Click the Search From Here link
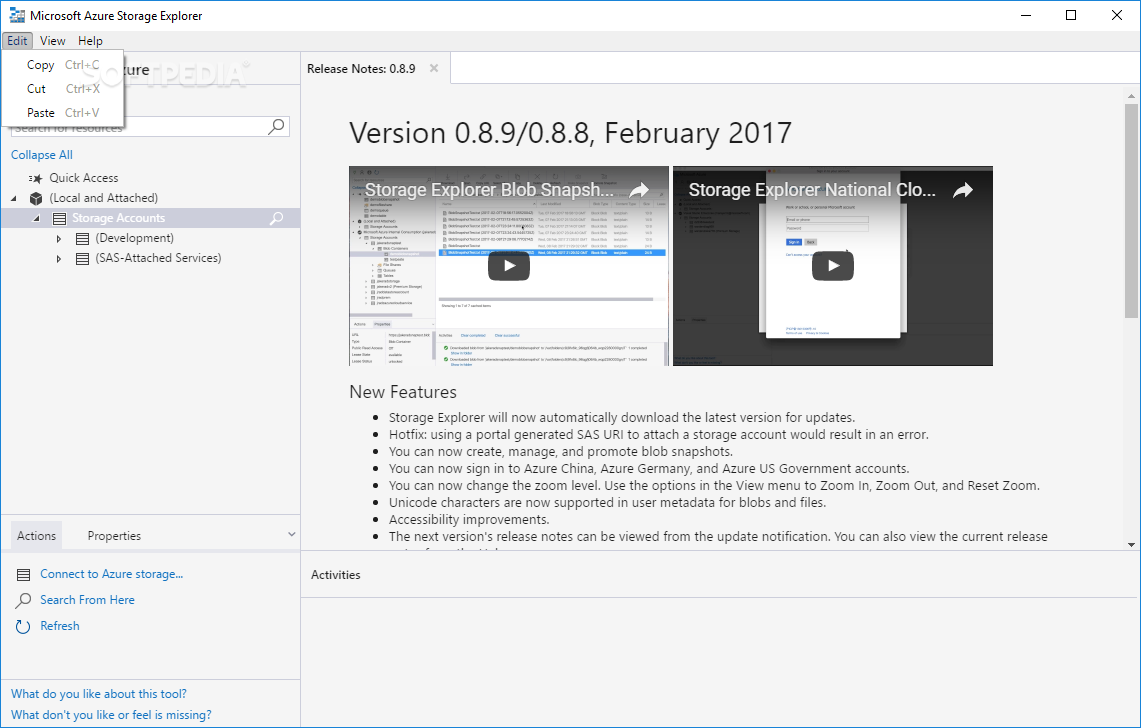This screenshot has height=728, width=1141. coord(87,600)
